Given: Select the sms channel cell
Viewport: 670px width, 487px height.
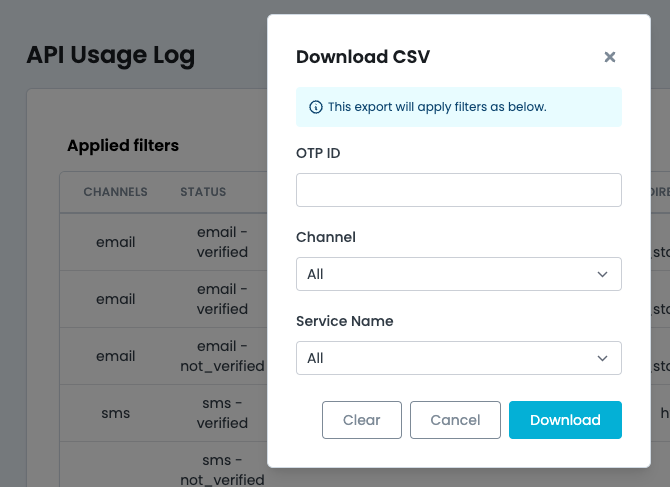Looking at the screenshot, I should click(x=115, y=412).
